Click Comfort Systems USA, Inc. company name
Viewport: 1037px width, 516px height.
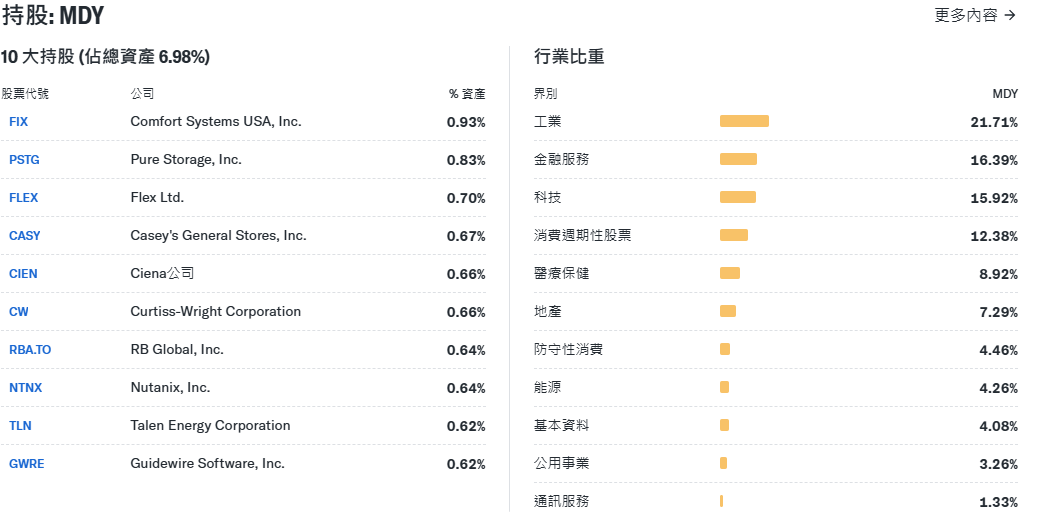[x=215, y=121]
